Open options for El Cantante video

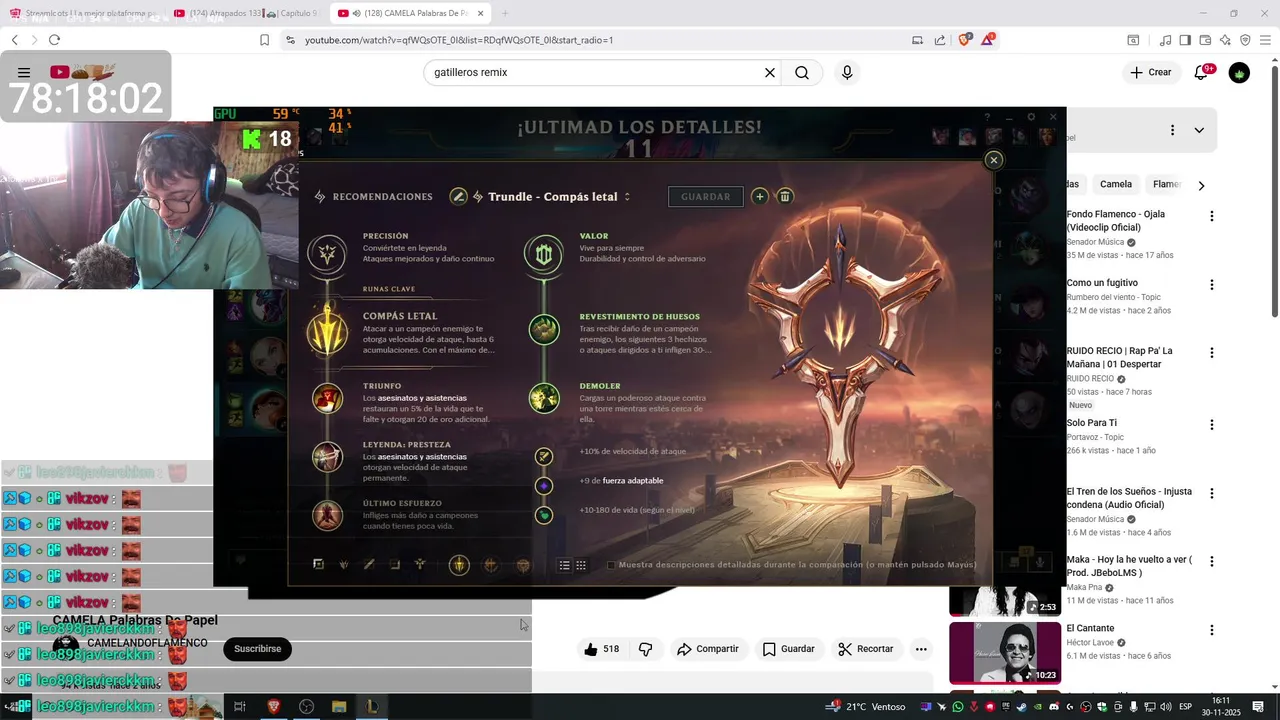(1212, 630)
